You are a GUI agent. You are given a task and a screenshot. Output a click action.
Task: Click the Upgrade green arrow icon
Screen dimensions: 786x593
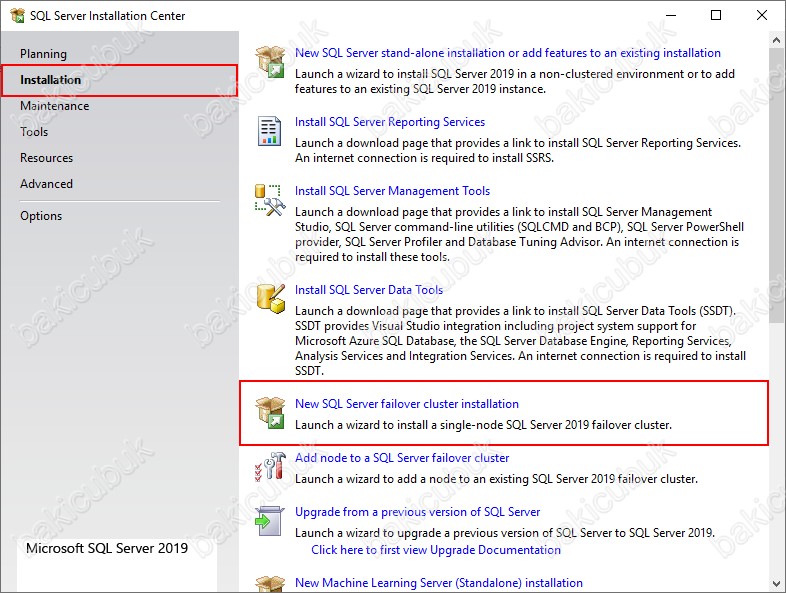click(x=269, y=521)
